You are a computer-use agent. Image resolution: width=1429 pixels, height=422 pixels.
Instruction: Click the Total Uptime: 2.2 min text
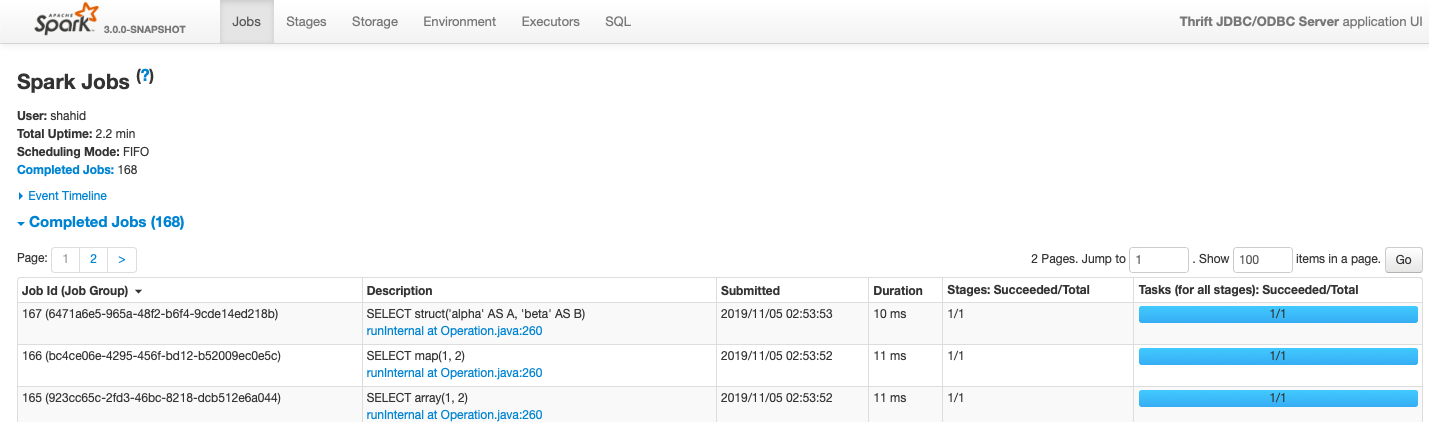[76, 134]
